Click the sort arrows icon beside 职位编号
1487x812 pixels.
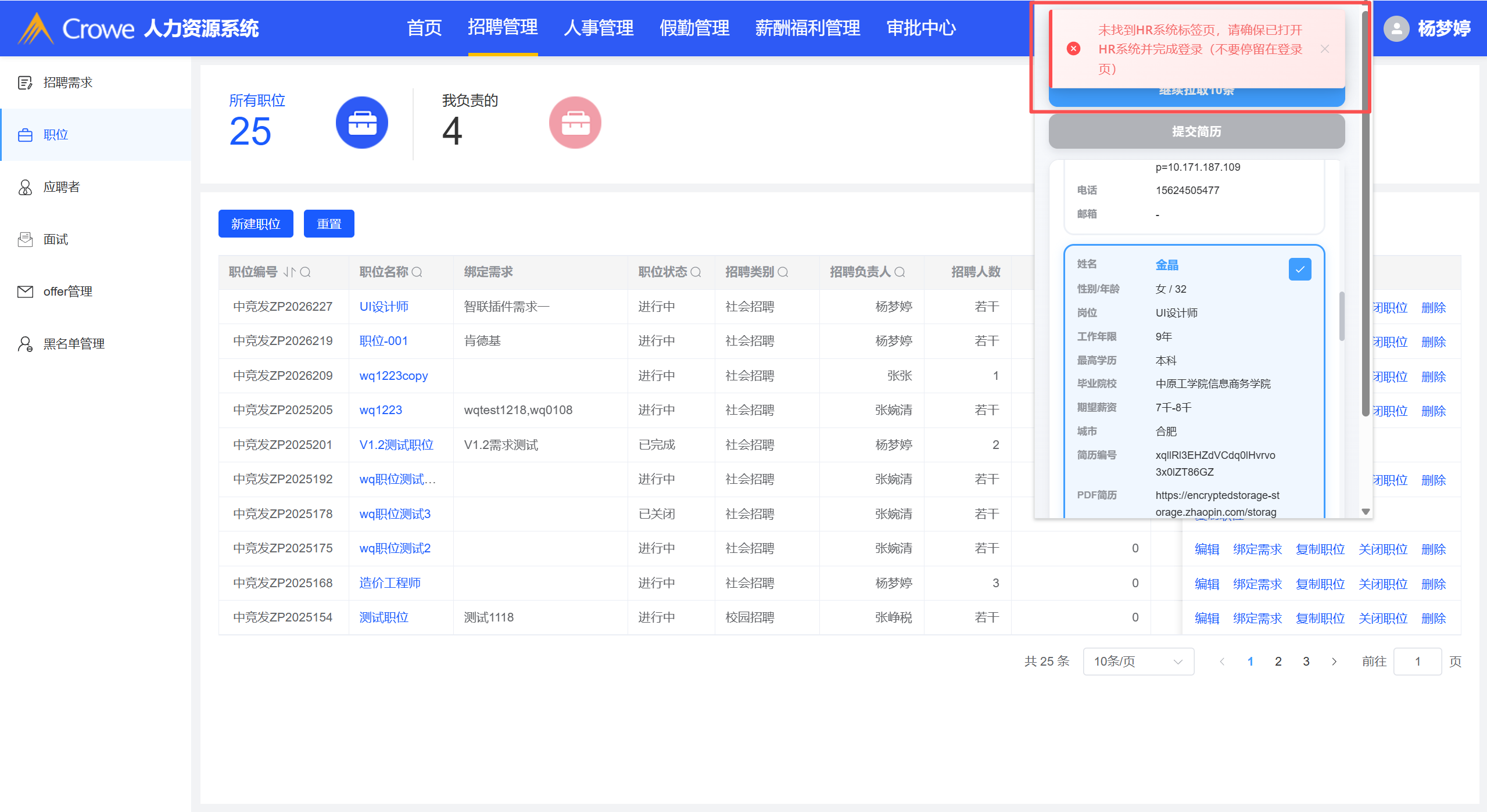[x=289, y=272]
